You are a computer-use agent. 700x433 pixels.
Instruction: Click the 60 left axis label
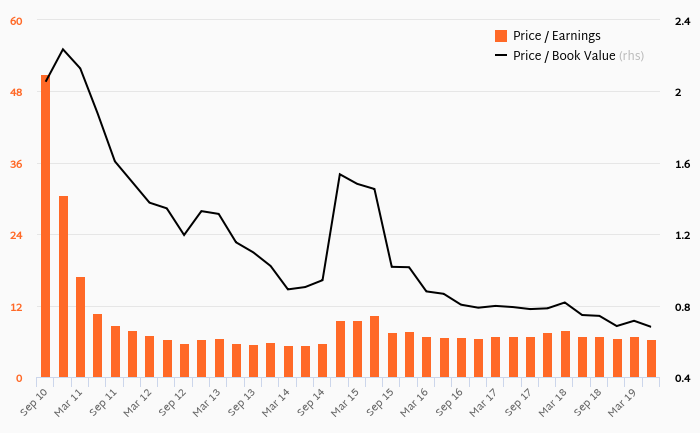(x=16, y=21)
